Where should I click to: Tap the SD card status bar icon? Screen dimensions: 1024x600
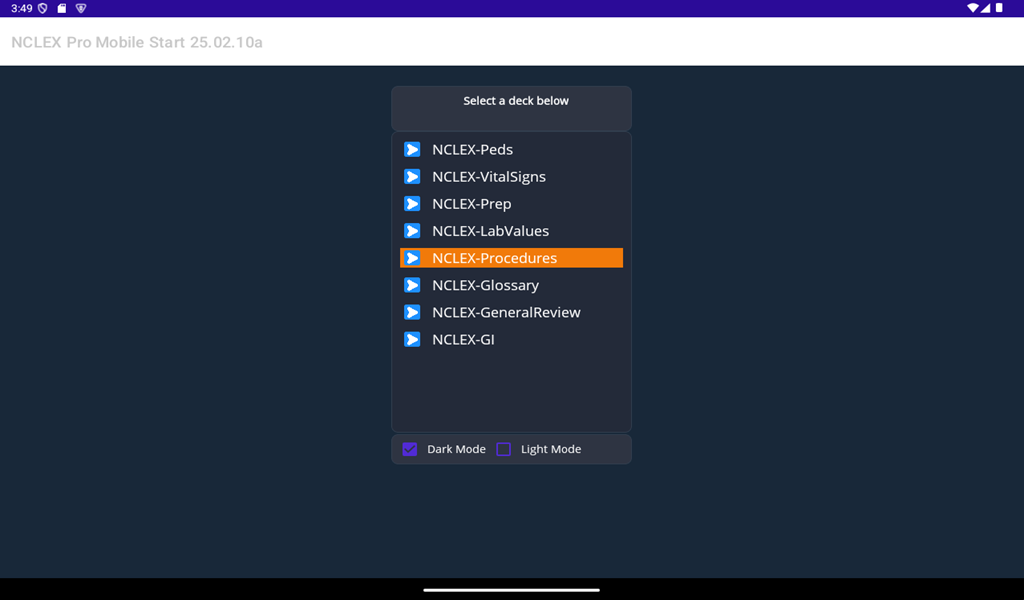point(61,8)
